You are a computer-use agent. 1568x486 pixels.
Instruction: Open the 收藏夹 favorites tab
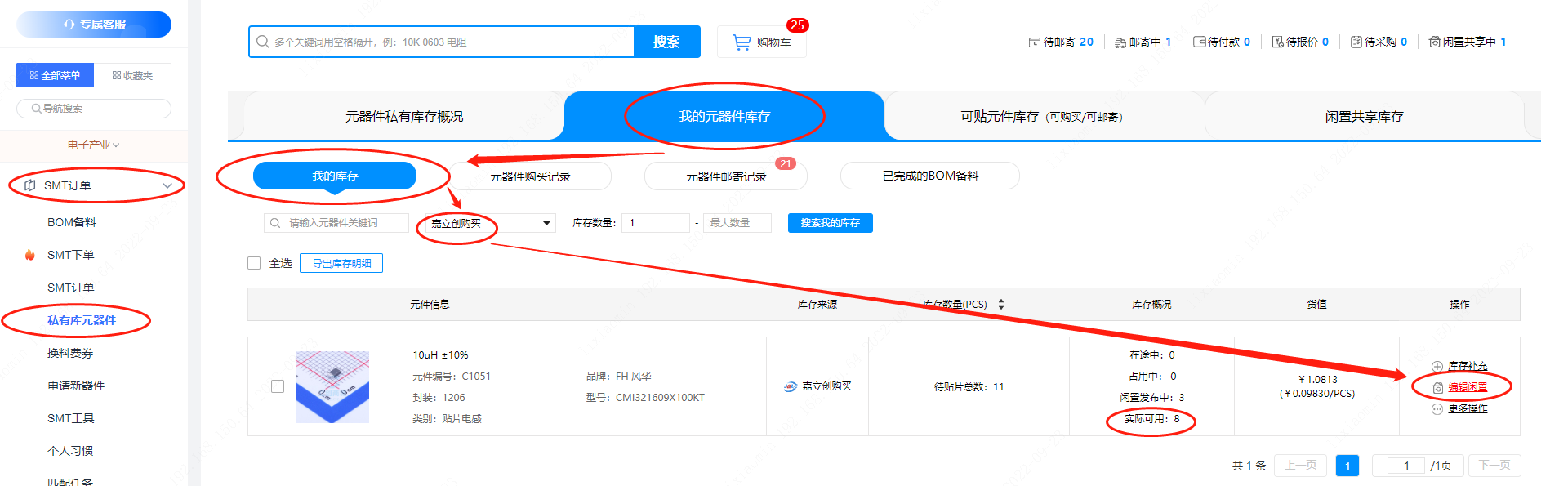pos(132,75)
